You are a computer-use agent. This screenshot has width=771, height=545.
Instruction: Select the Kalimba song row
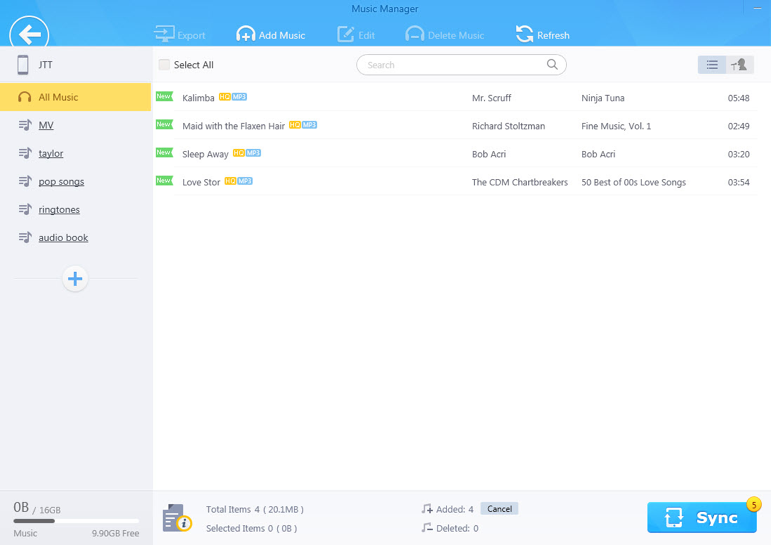456,97
